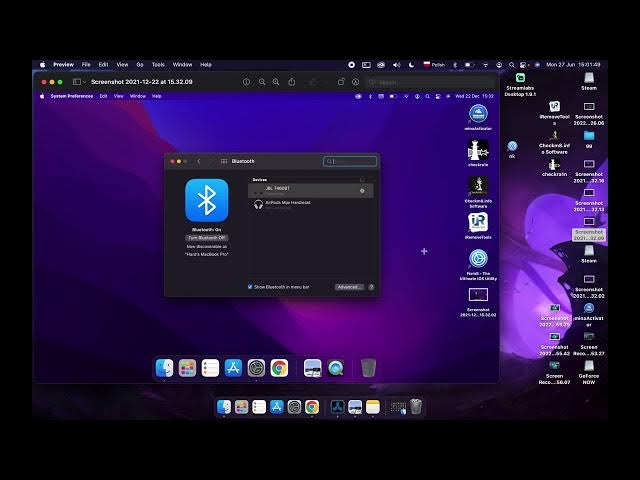This screenshot has height=480, width=640.
Task: Select the Screenshot 2021...32.13 desktop file
Action: click(x=589, y=200)
